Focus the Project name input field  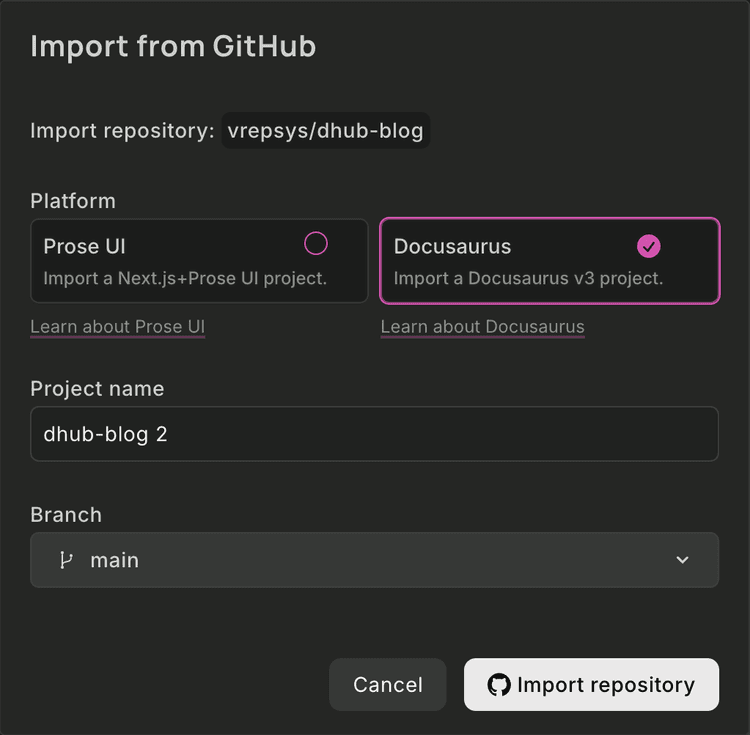click(374, 434)
